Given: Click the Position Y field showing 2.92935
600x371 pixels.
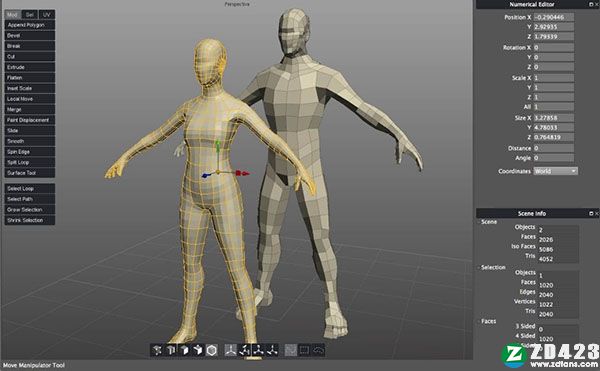Looking at the screenshot, I should [553, 27].
